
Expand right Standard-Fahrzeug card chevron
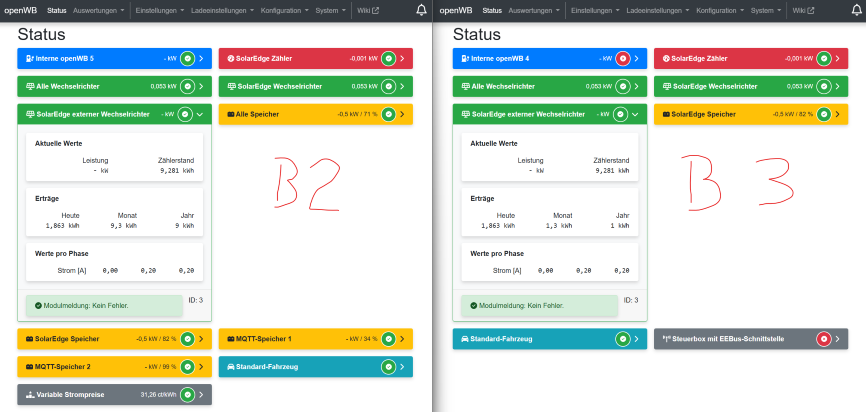pos(636,339)
